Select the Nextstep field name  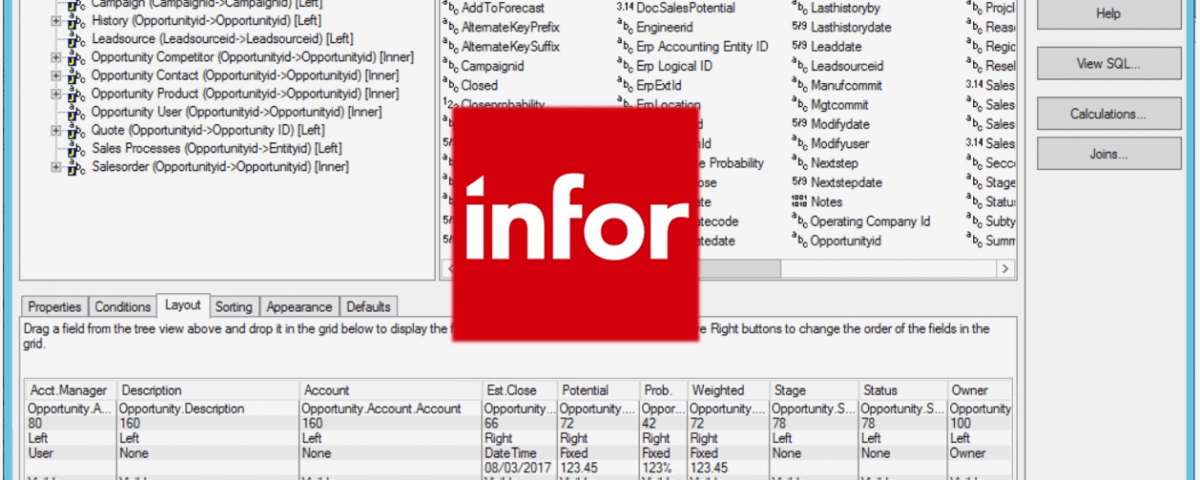point(834,163)
